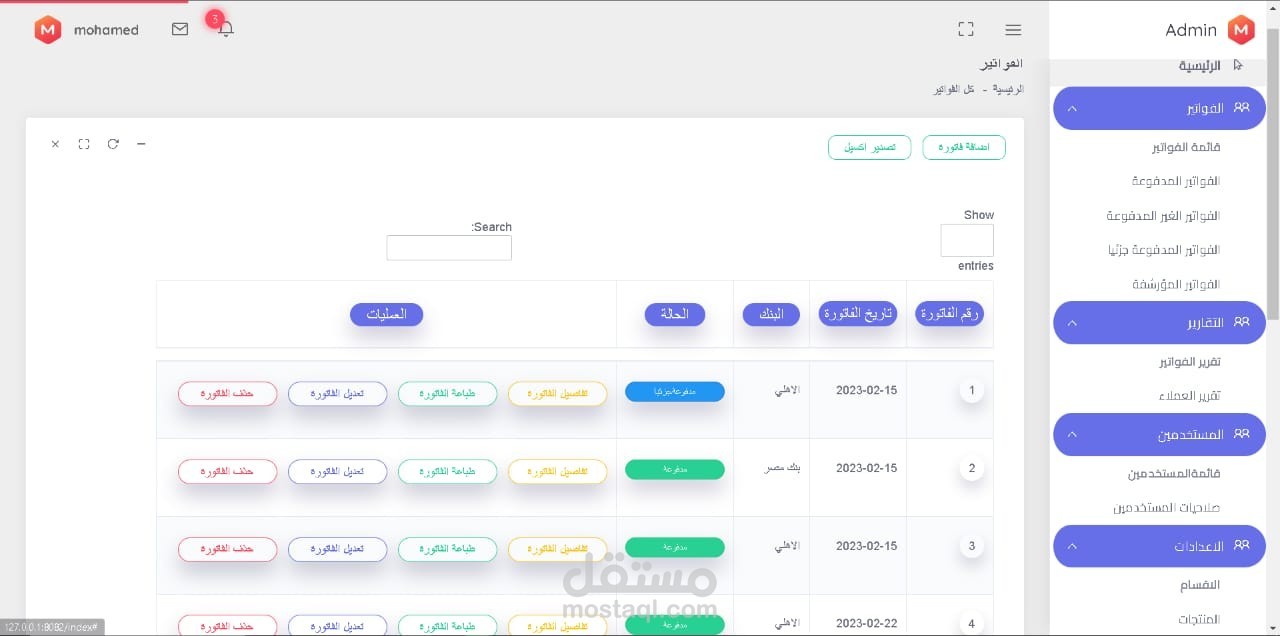1280x636 pixels.
Task: Click the Admin logo icon in sidebar
Action: point(1241,30)
